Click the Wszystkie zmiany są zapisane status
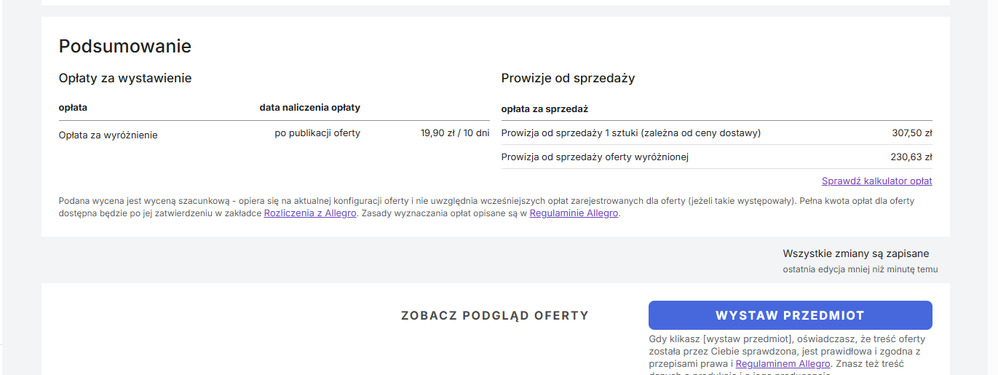The width and height of the screenshot is (998, 375). (x=856, y=253)
